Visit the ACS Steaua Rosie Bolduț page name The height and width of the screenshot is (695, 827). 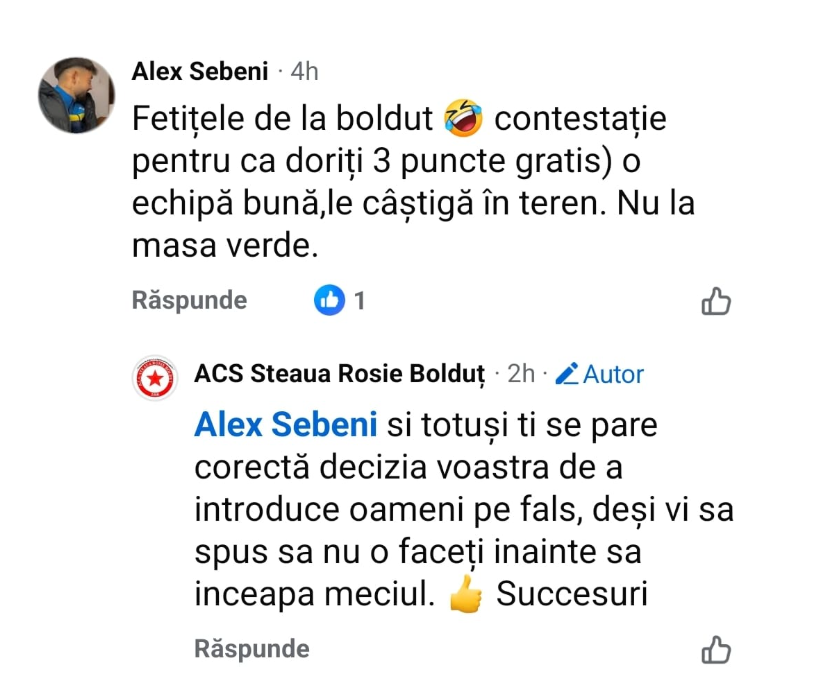coord(340,375)
